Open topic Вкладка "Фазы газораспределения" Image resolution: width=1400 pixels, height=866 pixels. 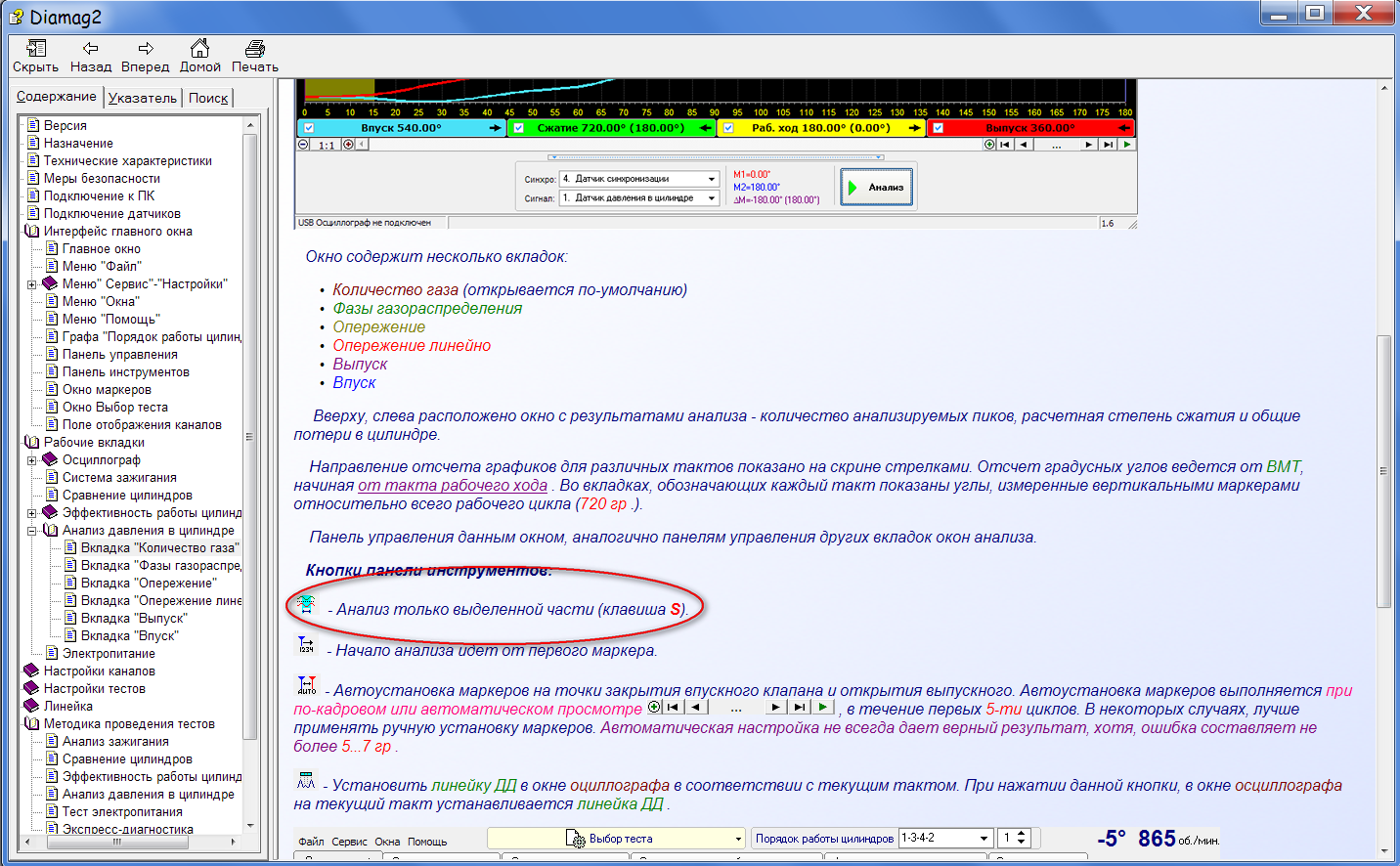161,566
